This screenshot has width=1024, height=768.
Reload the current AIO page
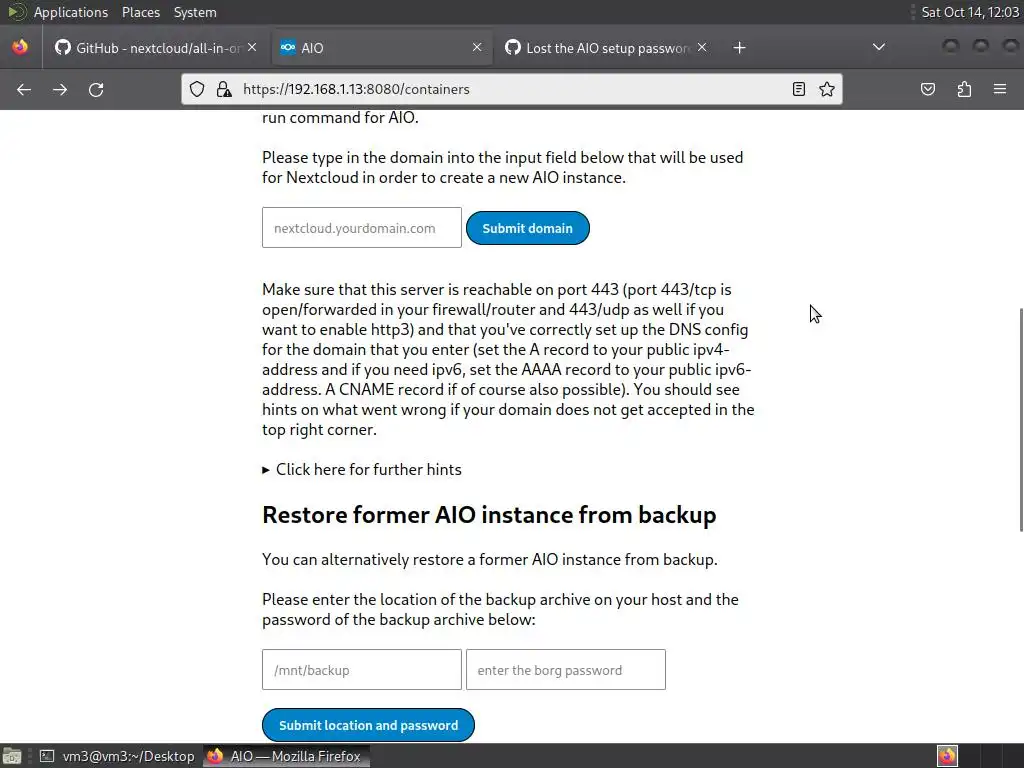(x=96, y=89)
